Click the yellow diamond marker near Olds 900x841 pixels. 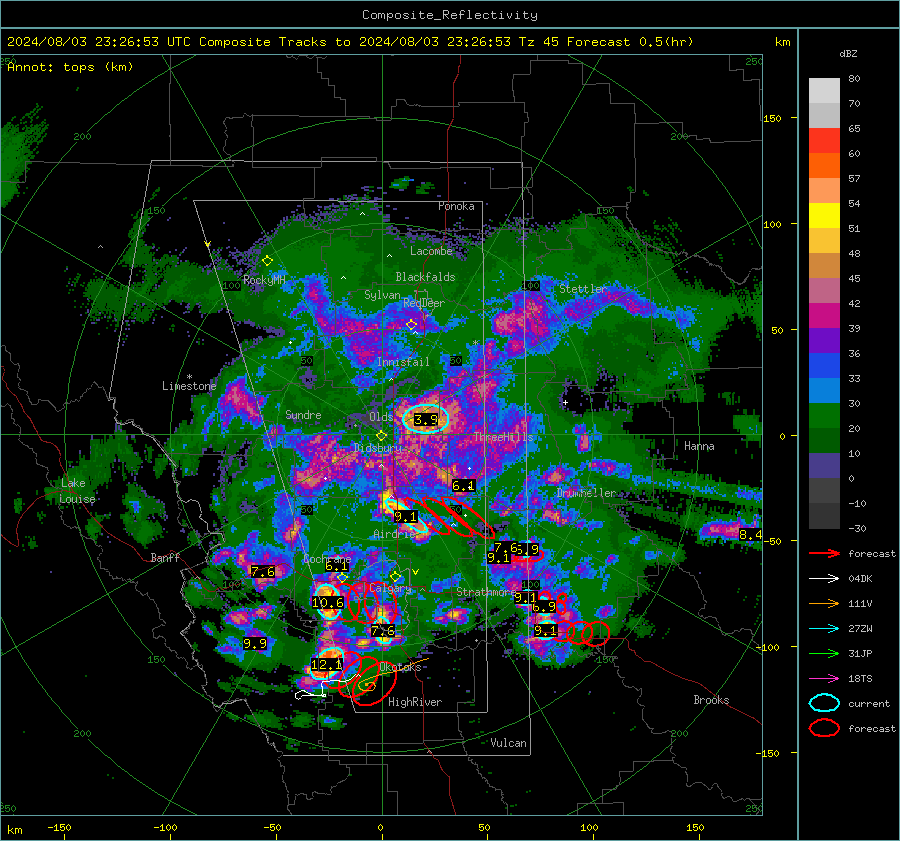[382, 436]
